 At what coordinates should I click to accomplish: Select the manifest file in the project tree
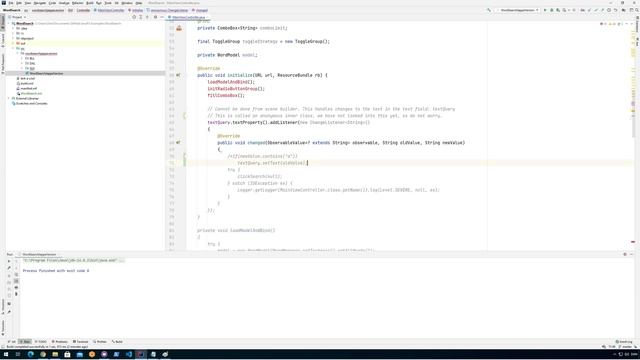pos(29,88)
